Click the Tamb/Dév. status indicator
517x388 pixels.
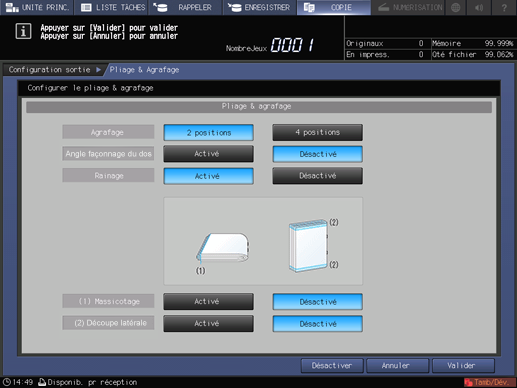click(489, 382)
